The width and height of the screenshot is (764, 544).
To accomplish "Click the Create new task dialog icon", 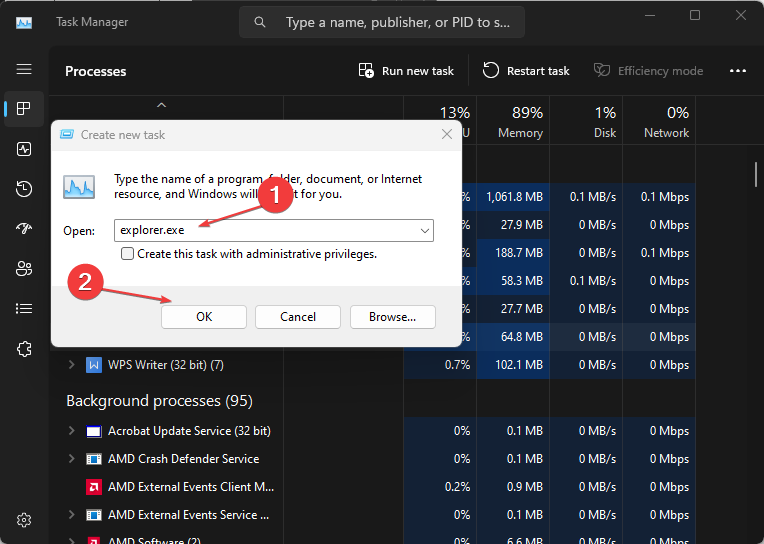I will 67,135.
